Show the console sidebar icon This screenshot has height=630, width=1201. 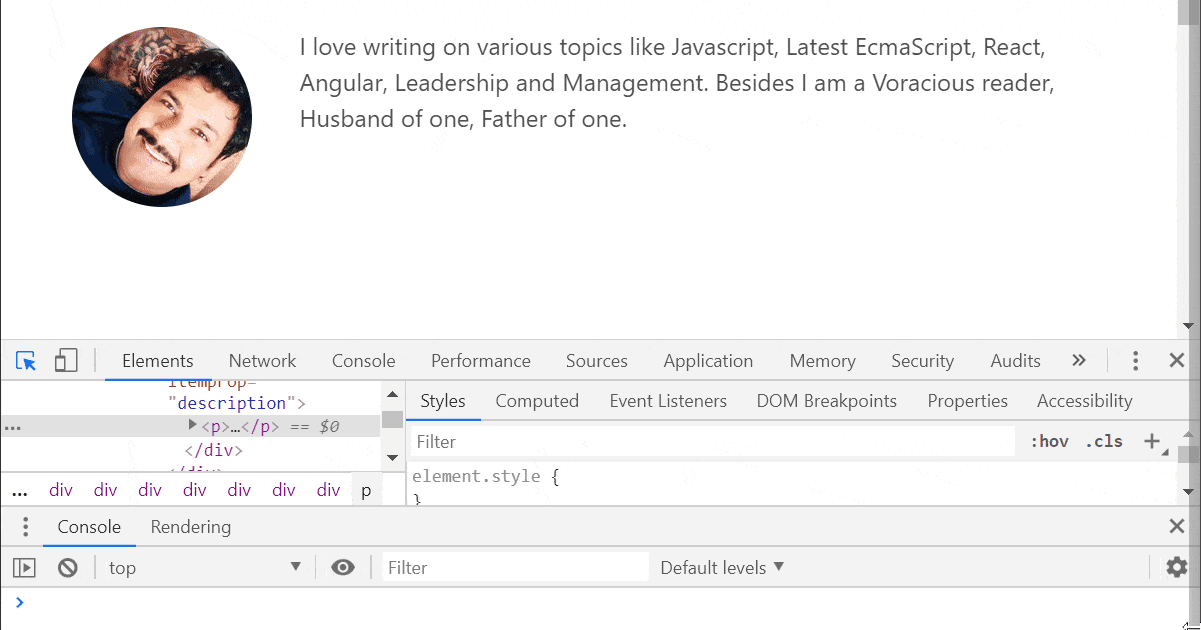[24, 568]
